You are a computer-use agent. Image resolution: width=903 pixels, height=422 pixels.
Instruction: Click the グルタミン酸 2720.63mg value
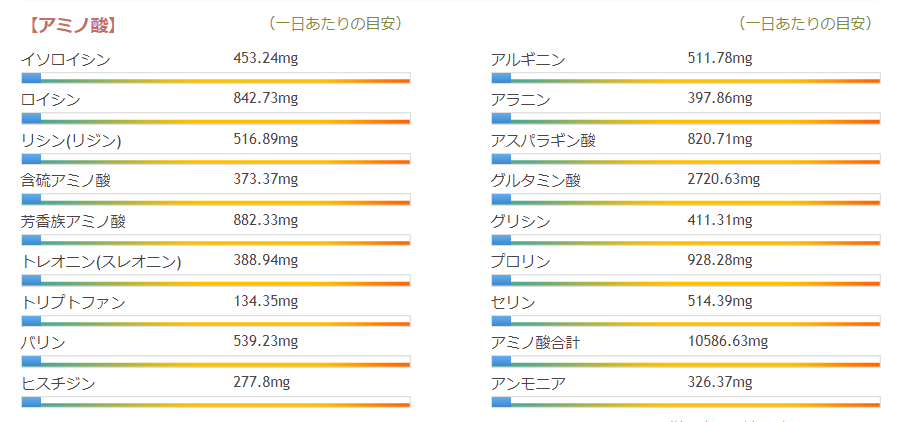[724, 180]
